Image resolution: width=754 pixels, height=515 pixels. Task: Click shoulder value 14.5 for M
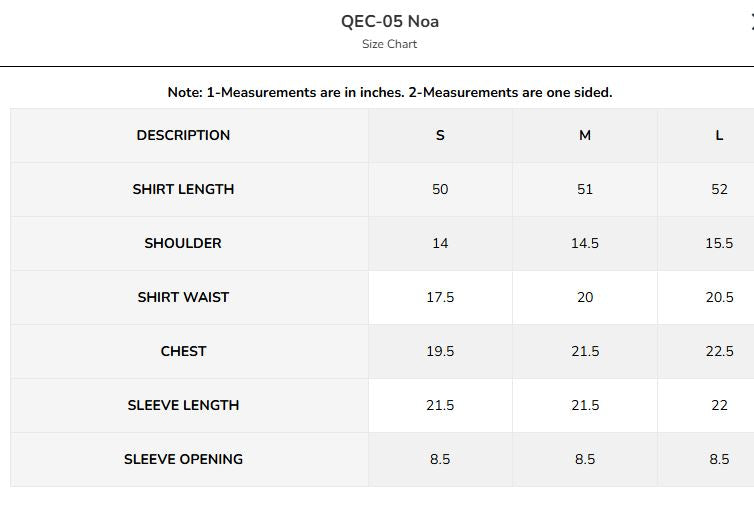point(585,243)
